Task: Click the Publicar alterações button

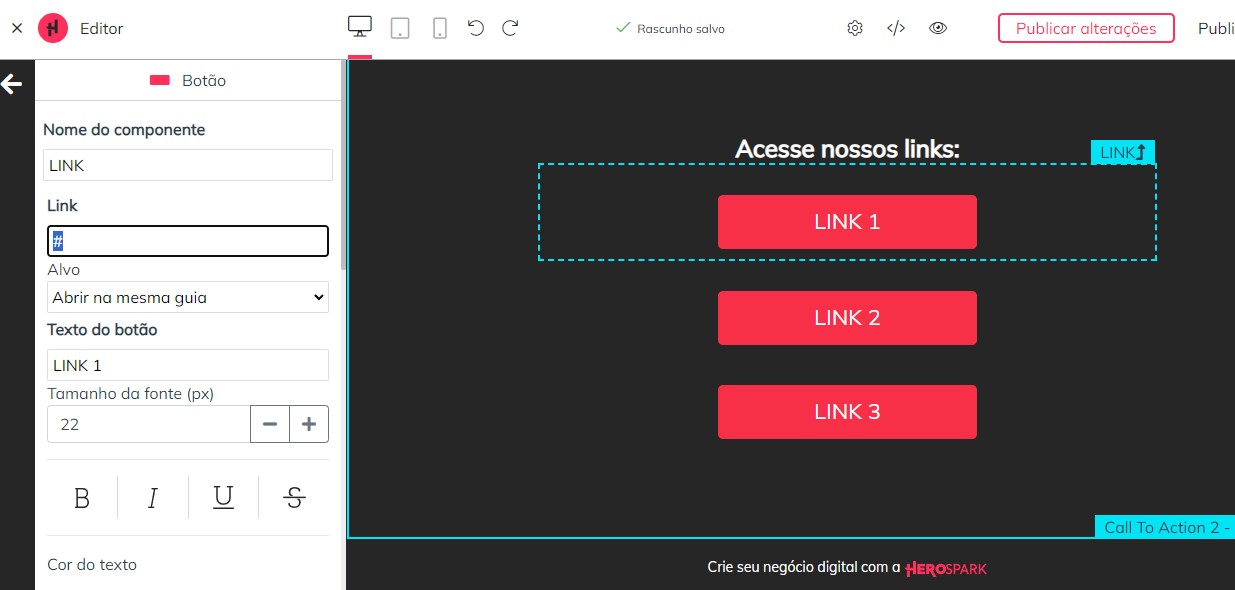Action: pyautogui.click(x=1085, y=28)
